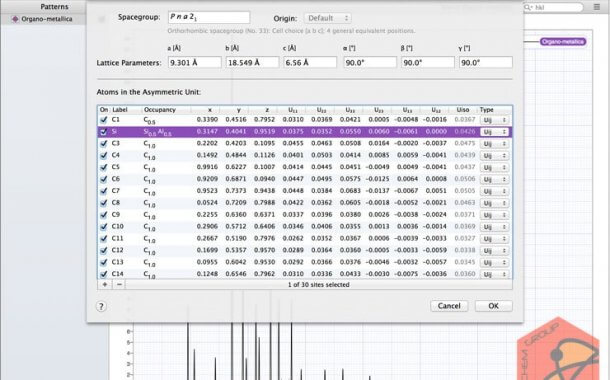Click Uiso value 0.0506 of atom C6

(465, 179)
